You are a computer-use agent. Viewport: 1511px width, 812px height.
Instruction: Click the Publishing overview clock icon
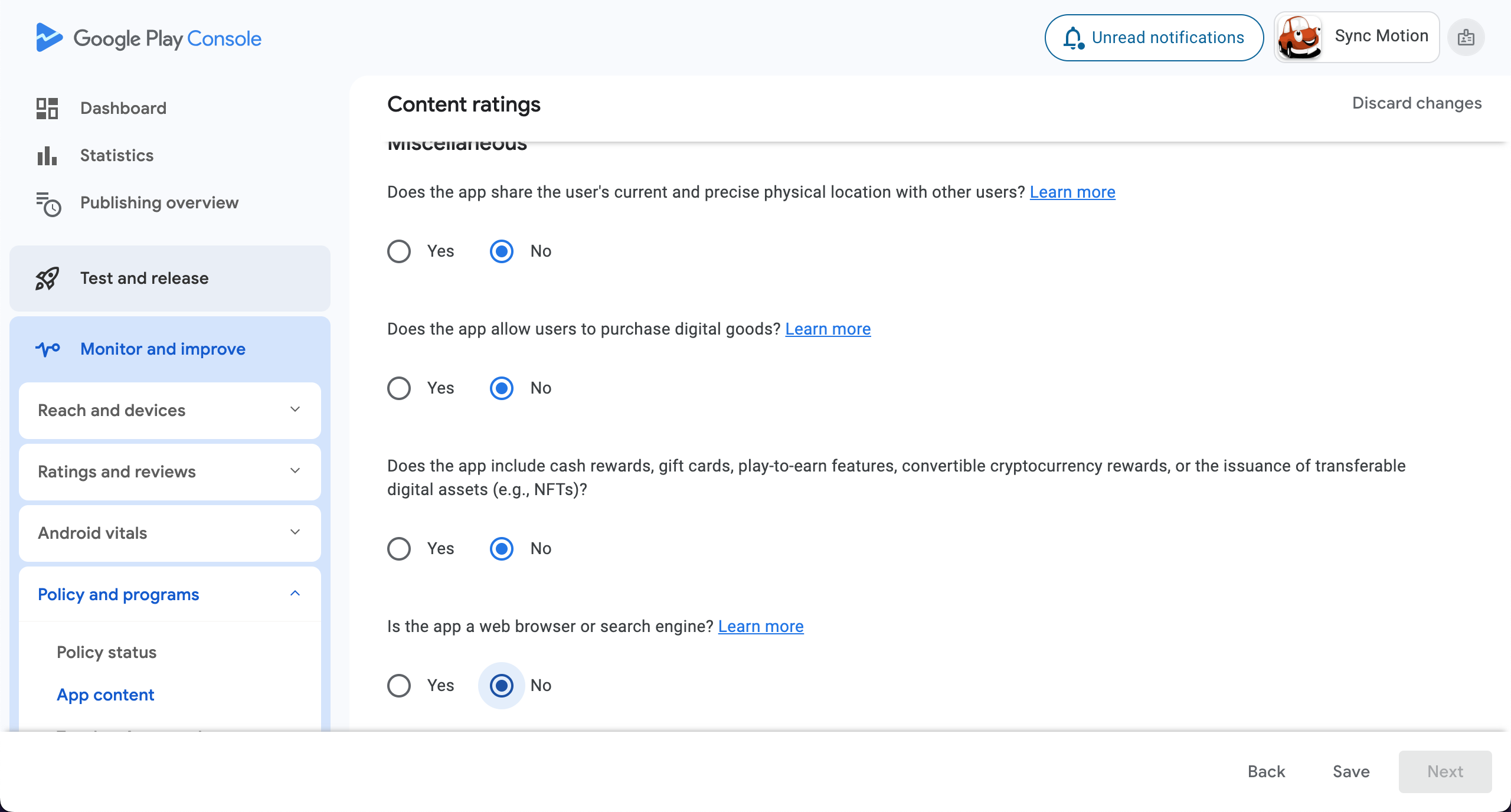[48, 204]
